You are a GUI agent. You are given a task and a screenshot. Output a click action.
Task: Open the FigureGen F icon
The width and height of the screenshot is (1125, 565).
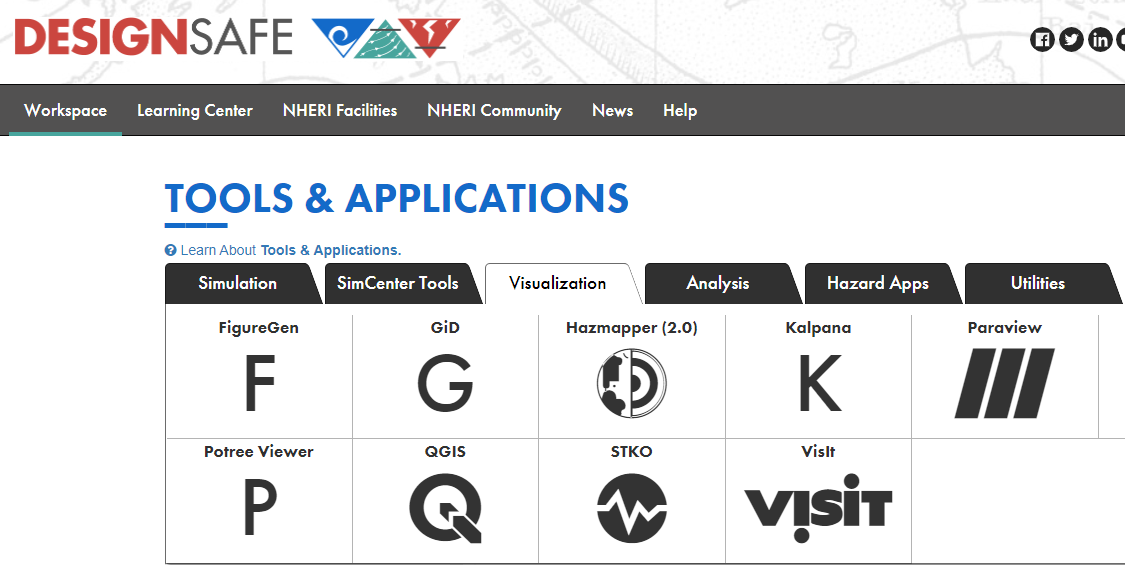click(x=259, y=383)
